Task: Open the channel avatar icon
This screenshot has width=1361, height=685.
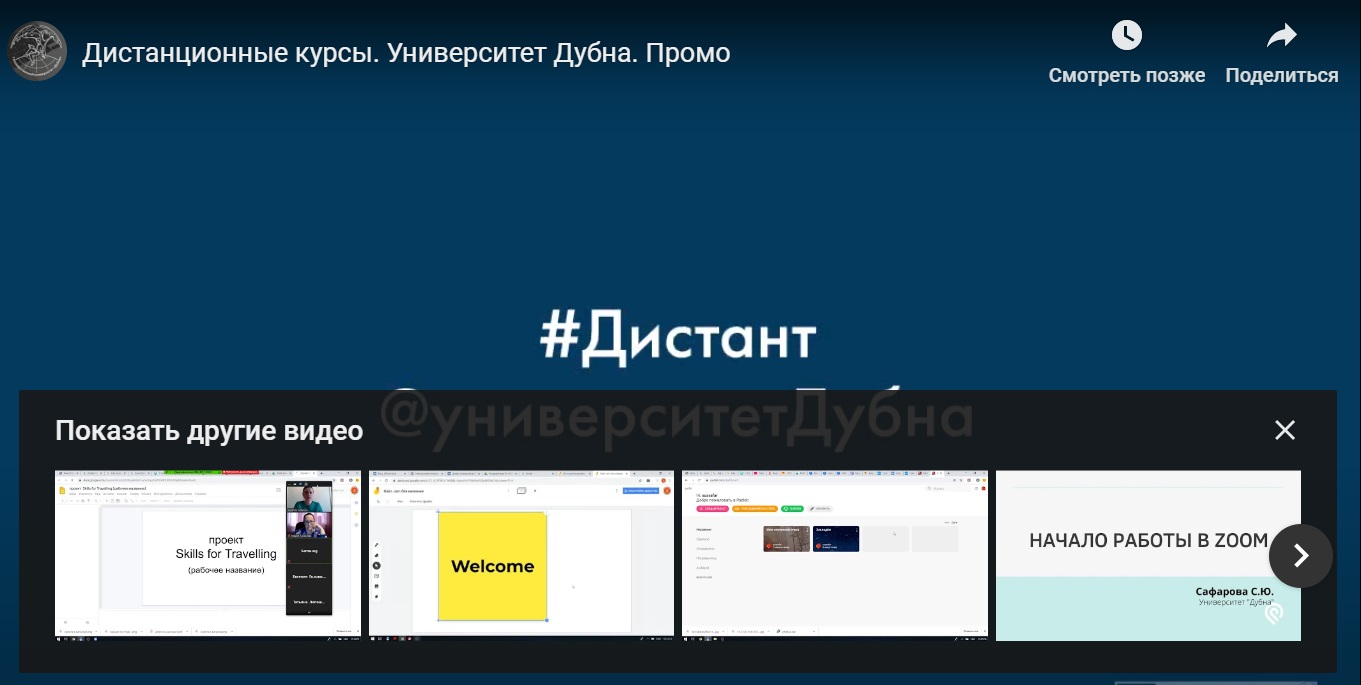Action: (x=37, y=51)
